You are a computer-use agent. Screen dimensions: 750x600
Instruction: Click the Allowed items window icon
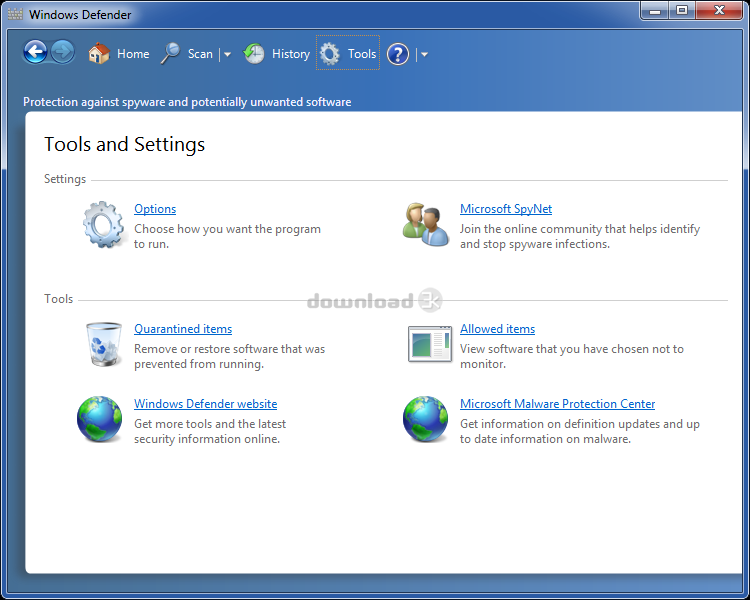click(x=430, y=344)
